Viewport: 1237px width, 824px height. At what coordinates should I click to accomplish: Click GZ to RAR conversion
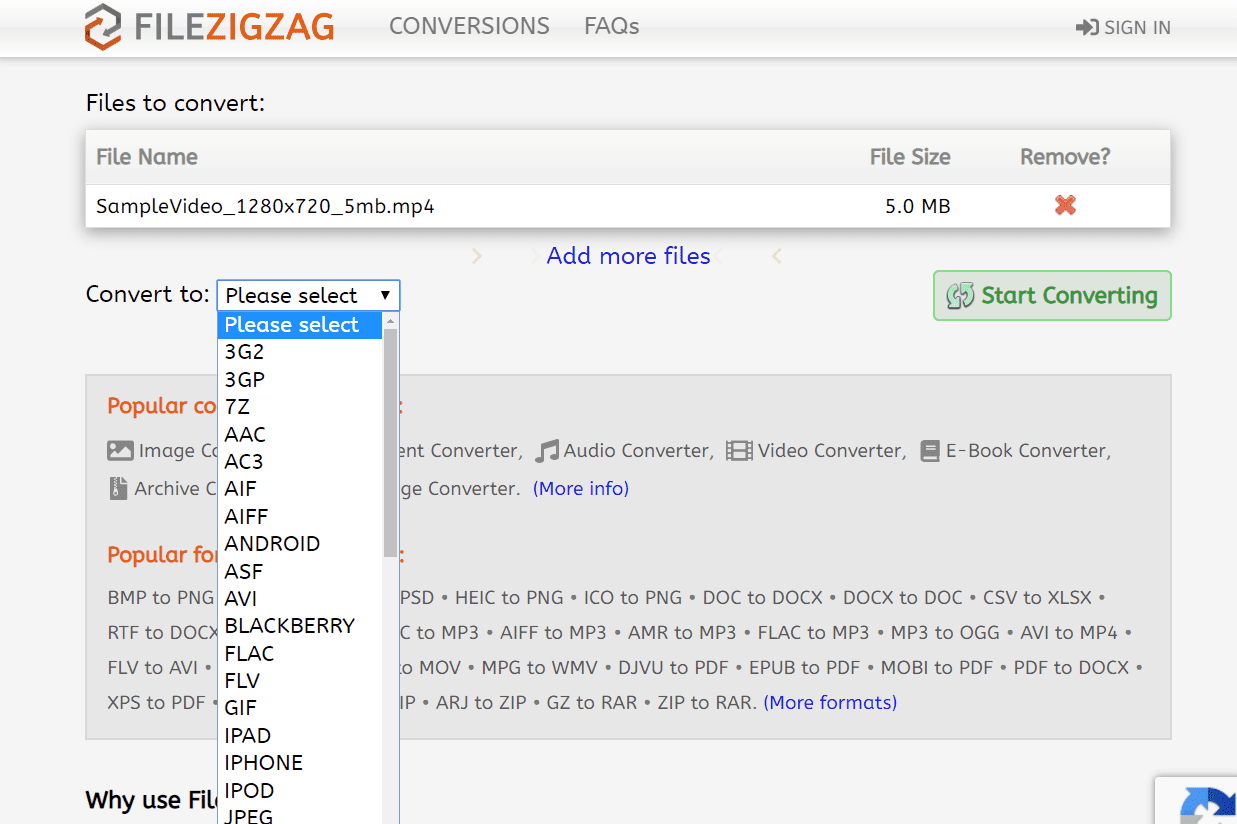pyautogui.click(x=592, y=703)
